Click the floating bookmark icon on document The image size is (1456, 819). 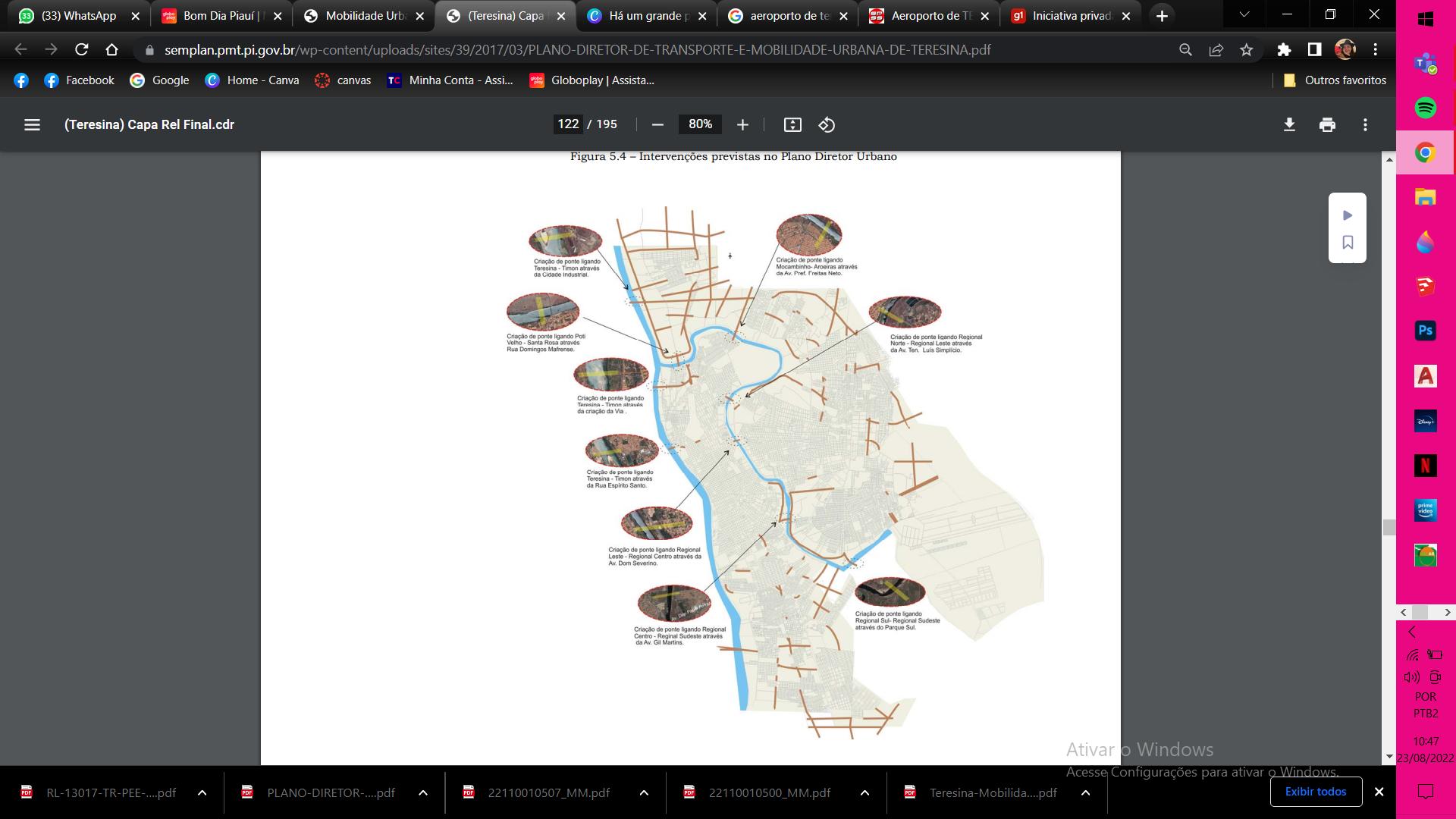(x=1348, y=243)
